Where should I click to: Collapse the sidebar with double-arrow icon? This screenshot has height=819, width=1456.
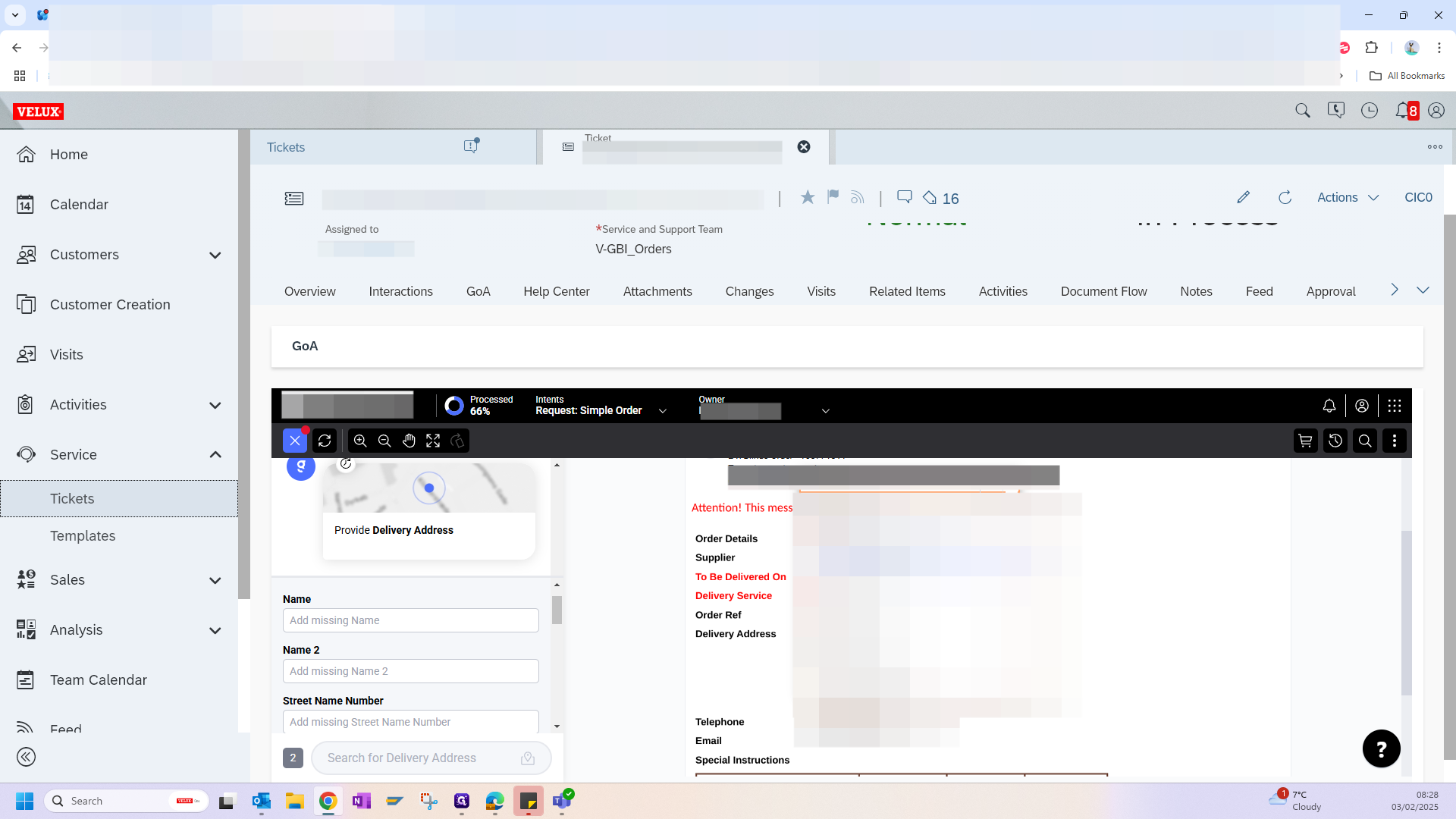(x=26, y=757)
